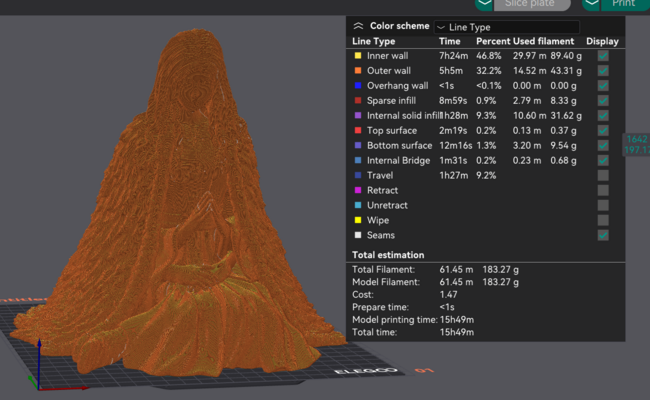The width and height of the screenshot is (650, 400).
Task: Toggle off the Seams display checkbox
Action: (x=602, y=234)
